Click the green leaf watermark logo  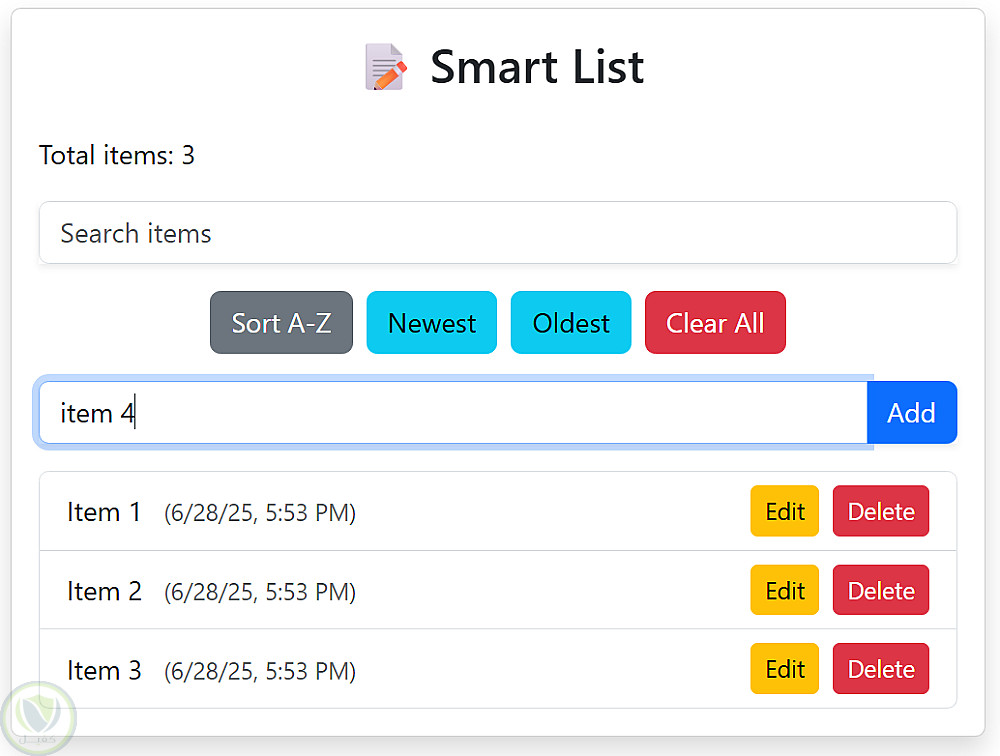39,714
